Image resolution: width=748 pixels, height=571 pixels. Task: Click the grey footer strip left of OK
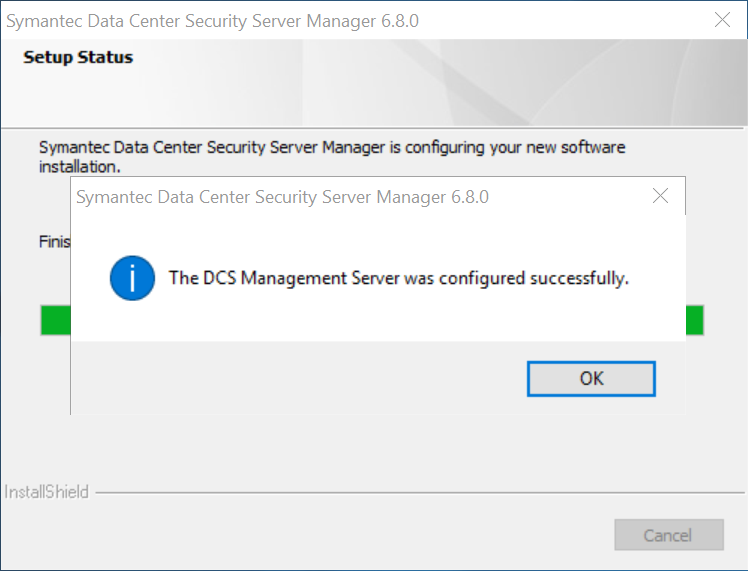point(300,378)
